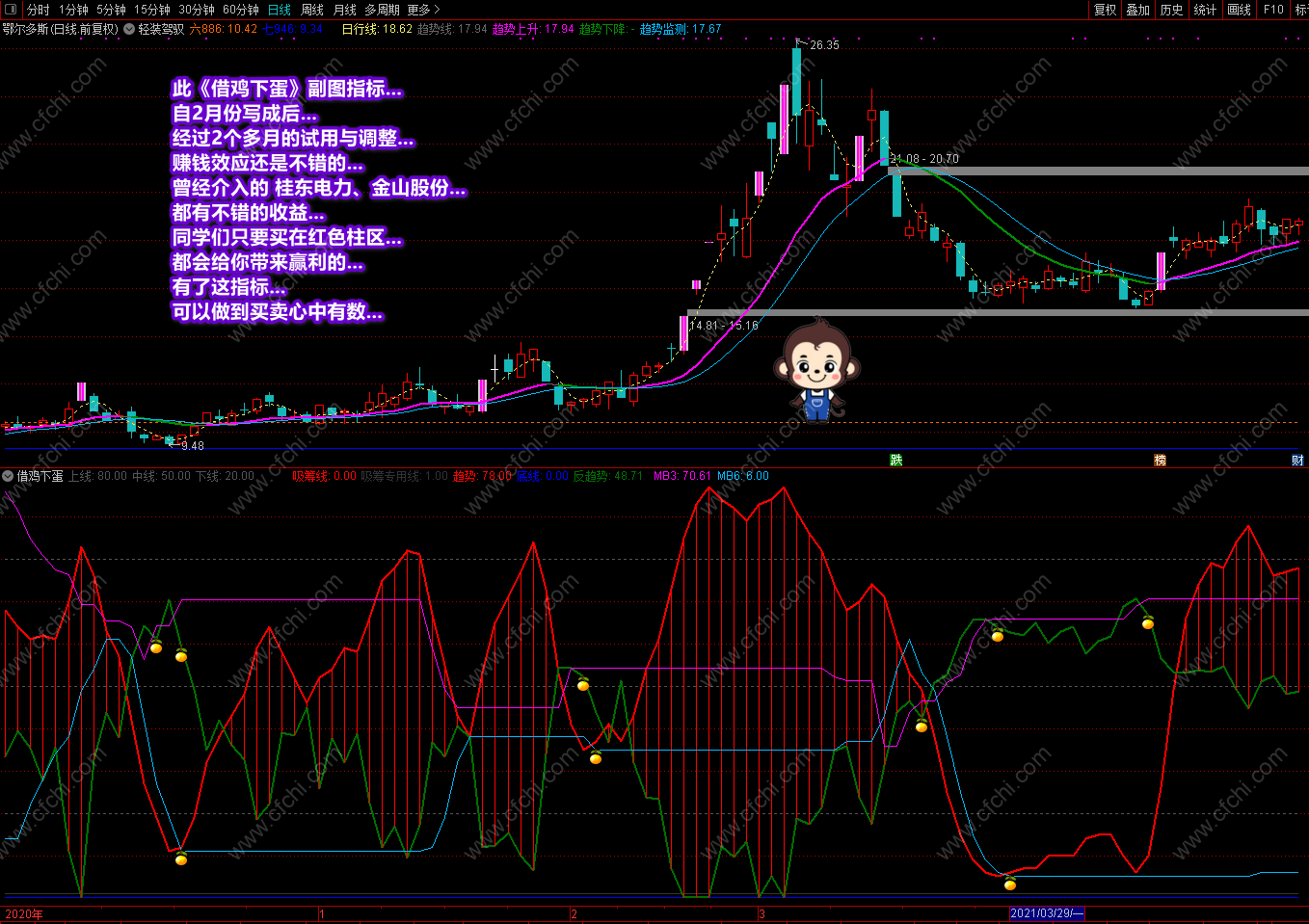Select the 1分钟 period tab
This screenshot has height=924, width=1309.
pyautogui.click(x=73, y=10)
